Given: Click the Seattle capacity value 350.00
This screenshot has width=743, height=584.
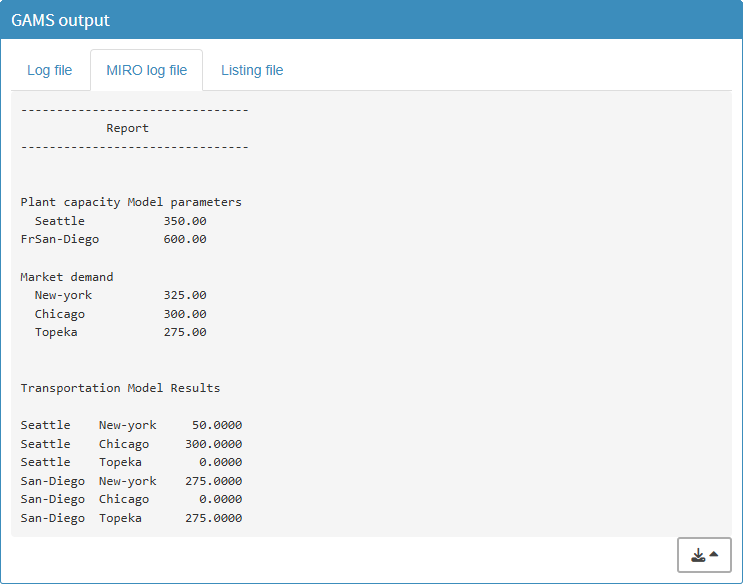Looking at the screenshot, I should (x=185, y=221).
